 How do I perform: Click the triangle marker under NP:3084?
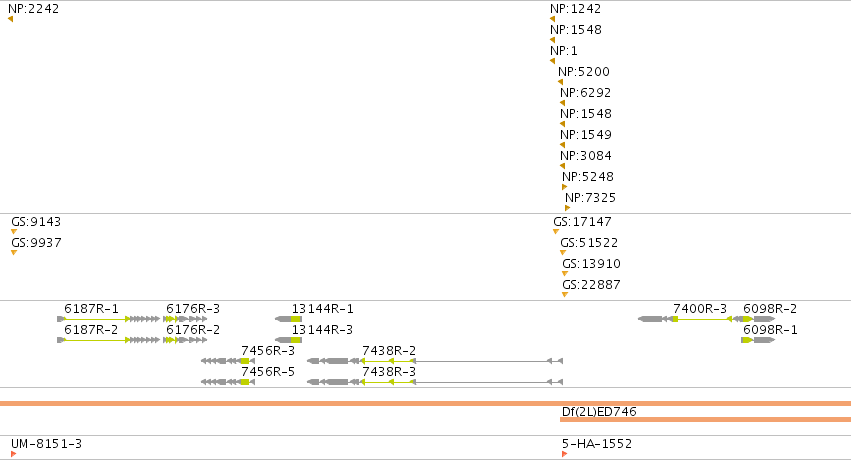[562, 166]
